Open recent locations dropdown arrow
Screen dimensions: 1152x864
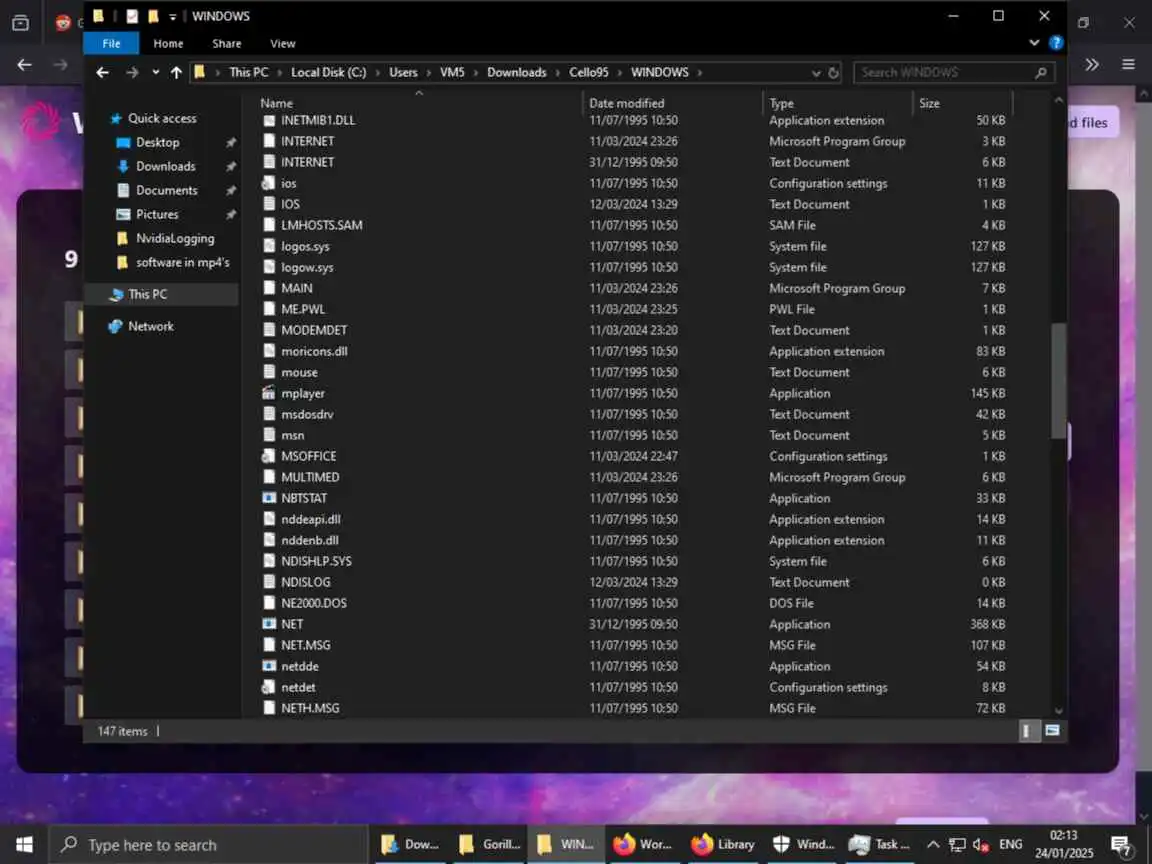click(x=156, y=72)
